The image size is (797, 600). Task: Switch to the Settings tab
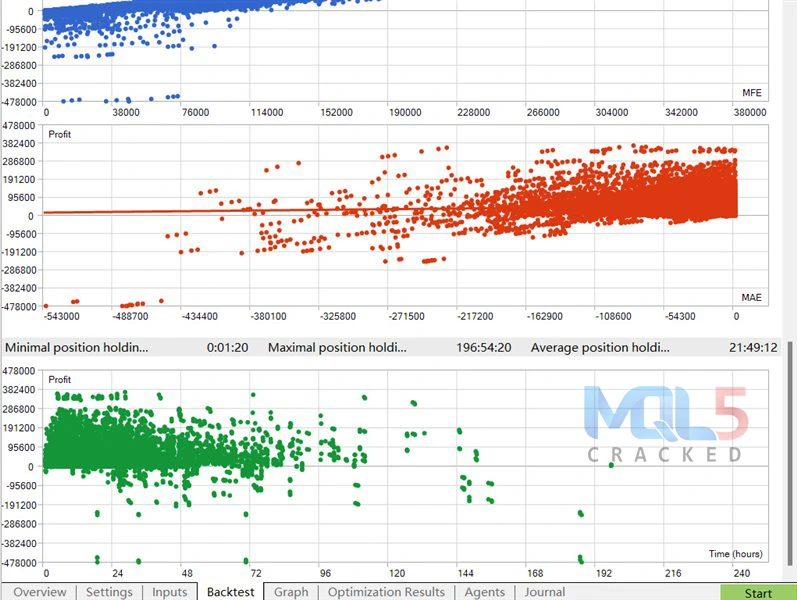[x=109, y=592]
